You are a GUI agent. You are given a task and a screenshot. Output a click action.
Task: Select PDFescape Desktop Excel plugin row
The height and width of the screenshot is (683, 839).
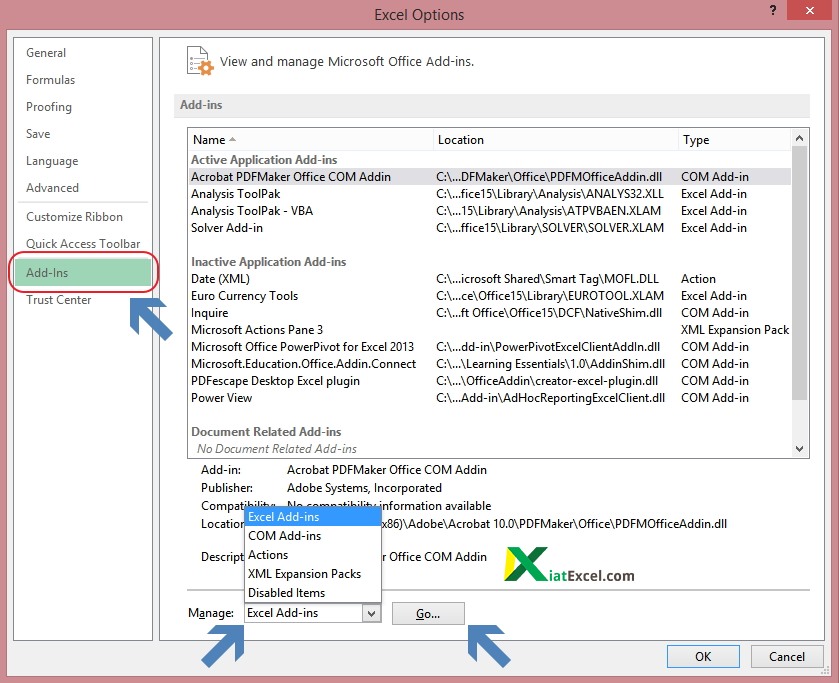[490, 381]
